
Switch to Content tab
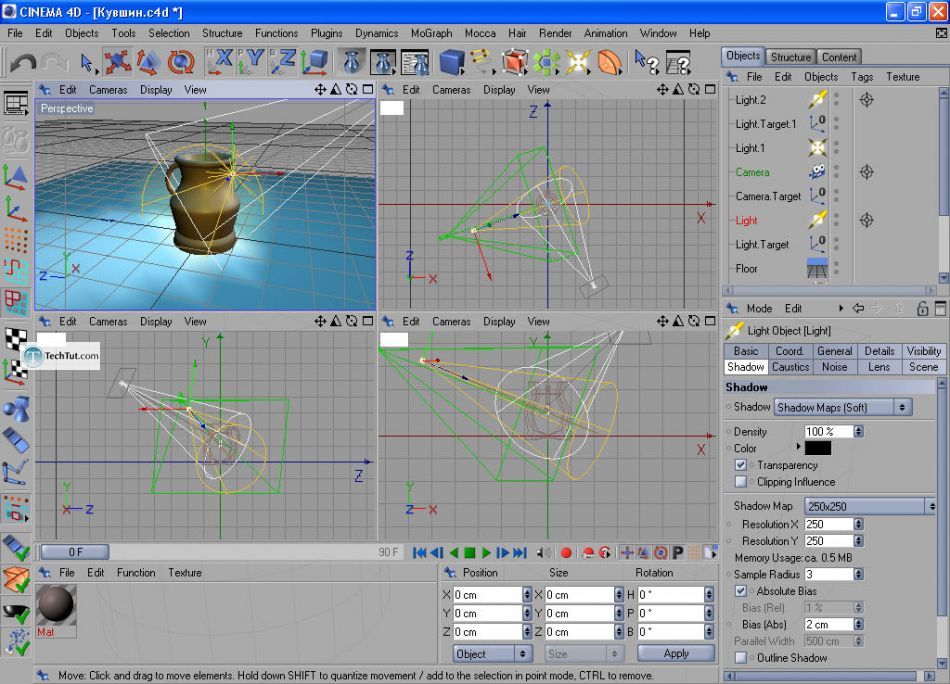[839, 57]
